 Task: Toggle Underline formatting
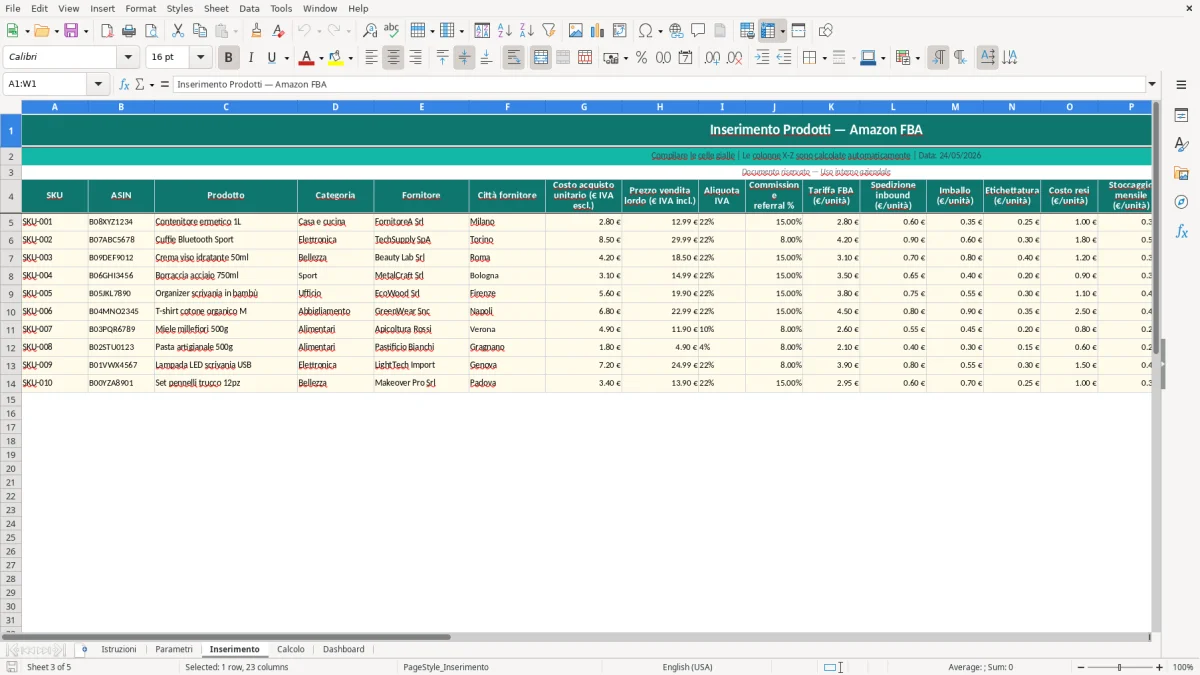coord(270,57)
